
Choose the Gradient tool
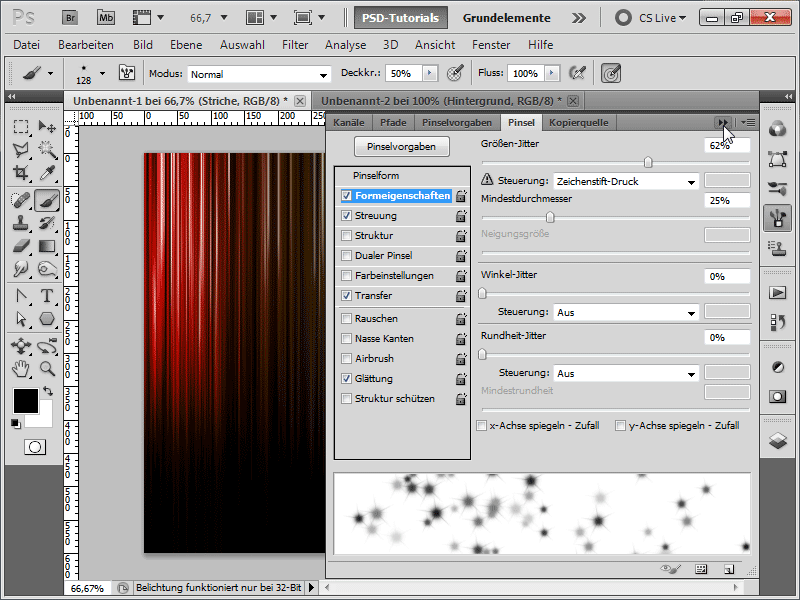click(47, 246)
